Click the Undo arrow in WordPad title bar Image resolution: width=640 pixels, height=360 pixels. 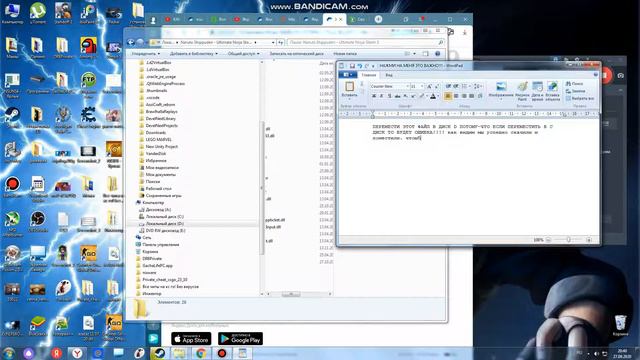[360, 66]
